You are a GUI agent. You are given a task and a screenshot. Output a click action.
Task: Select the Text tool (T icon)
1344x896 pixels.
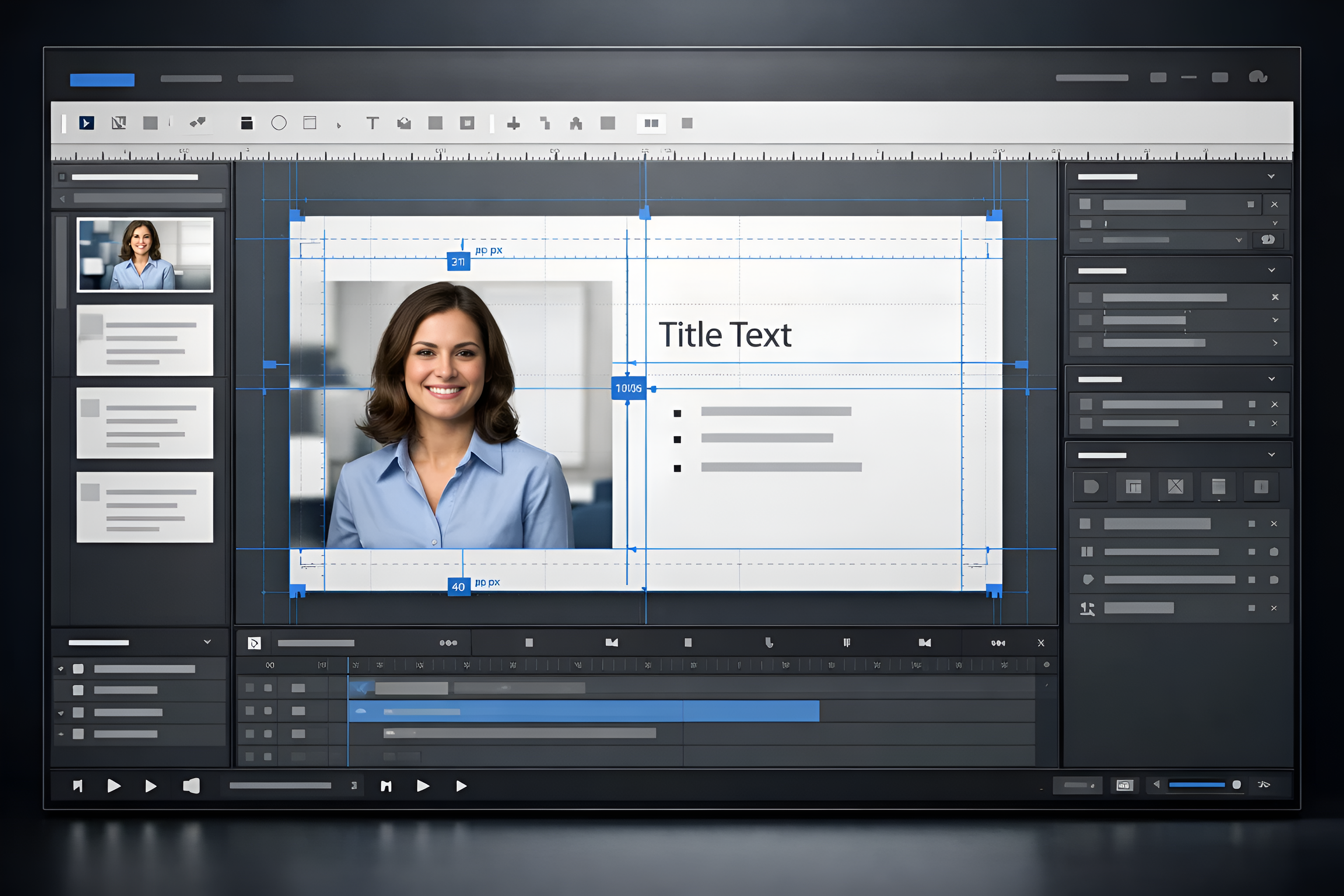tap(373, 123)
